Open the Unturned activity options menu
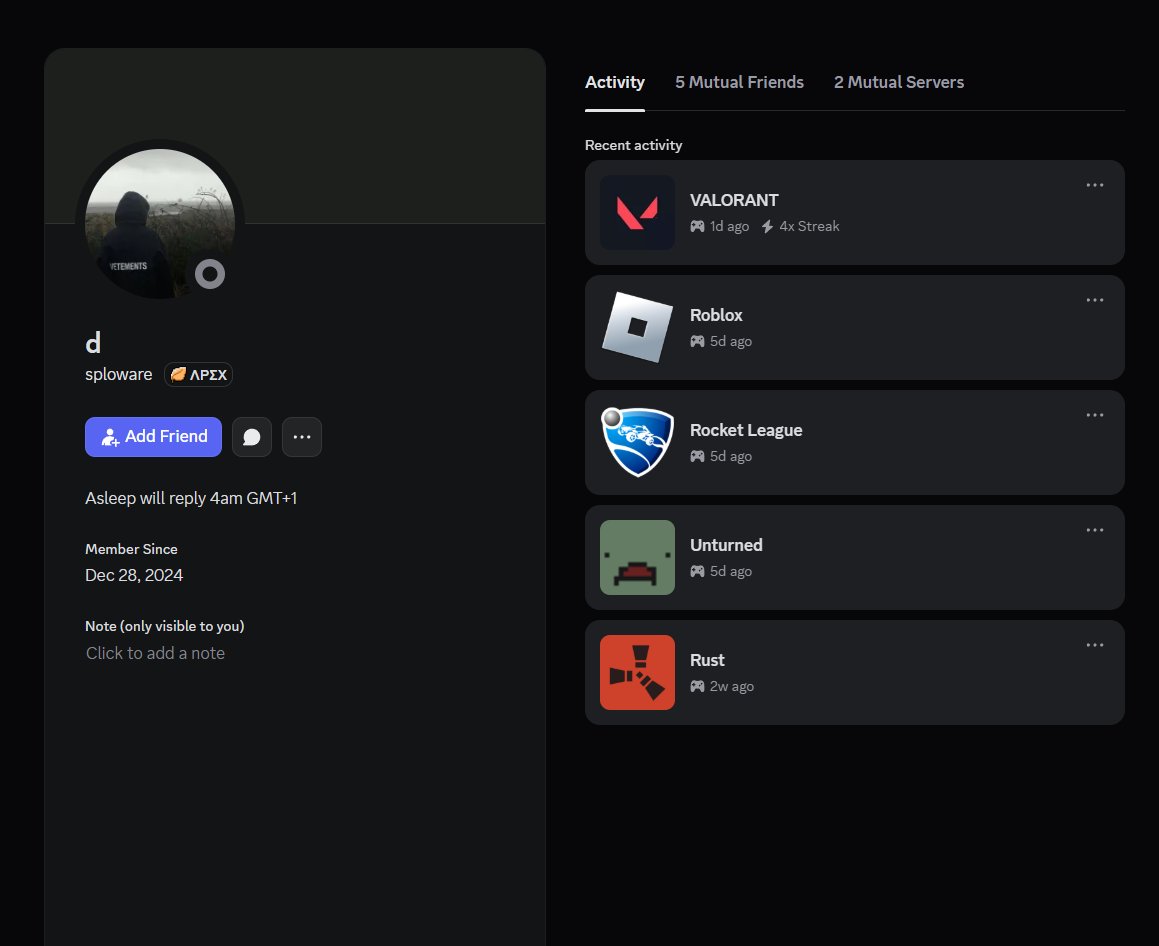Screen dimensions: 1159x946 click(x=1095, y=530)
